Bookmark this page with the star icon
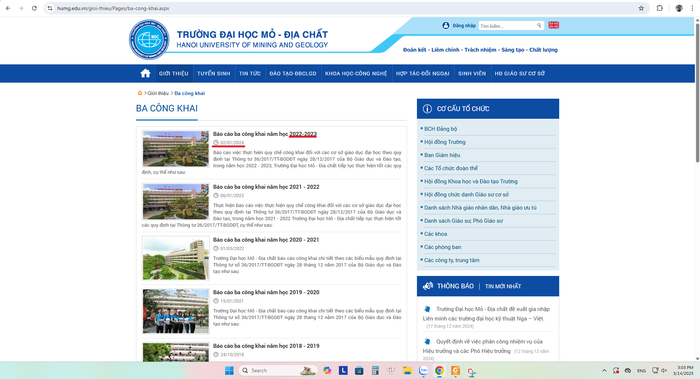700x379 pixels. (641, 8)
